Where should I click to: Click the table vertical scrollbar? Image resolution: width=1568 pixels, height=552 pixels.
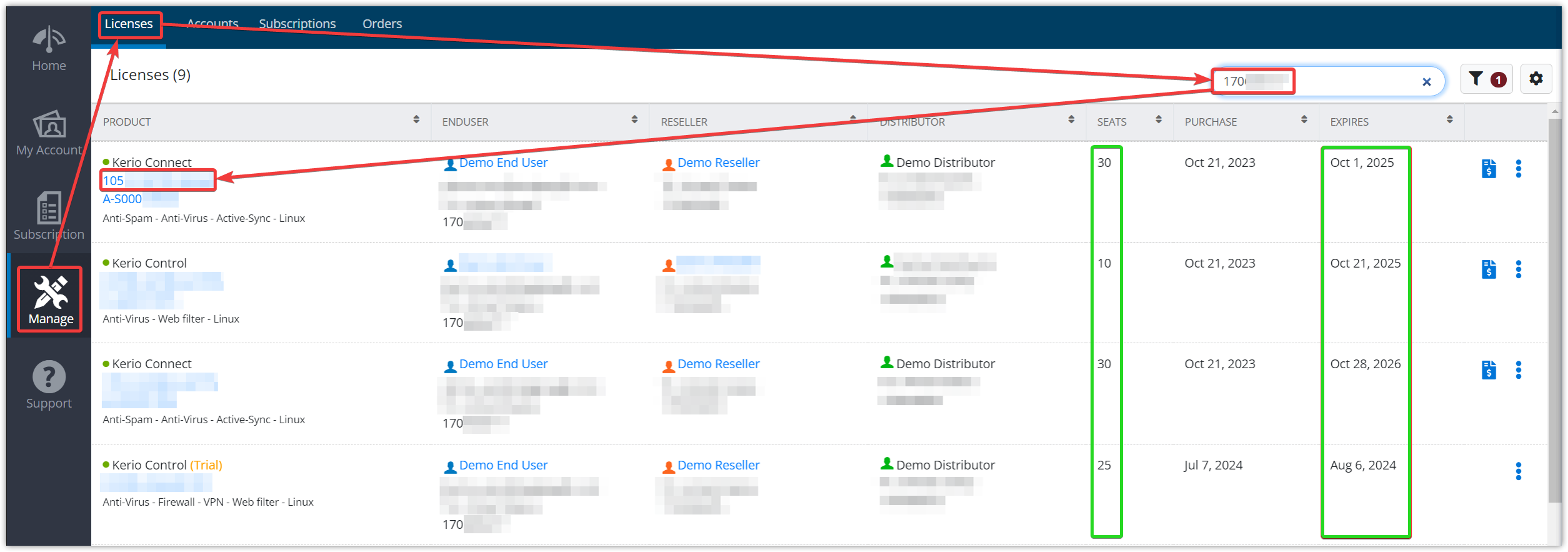click(1555, 309)
